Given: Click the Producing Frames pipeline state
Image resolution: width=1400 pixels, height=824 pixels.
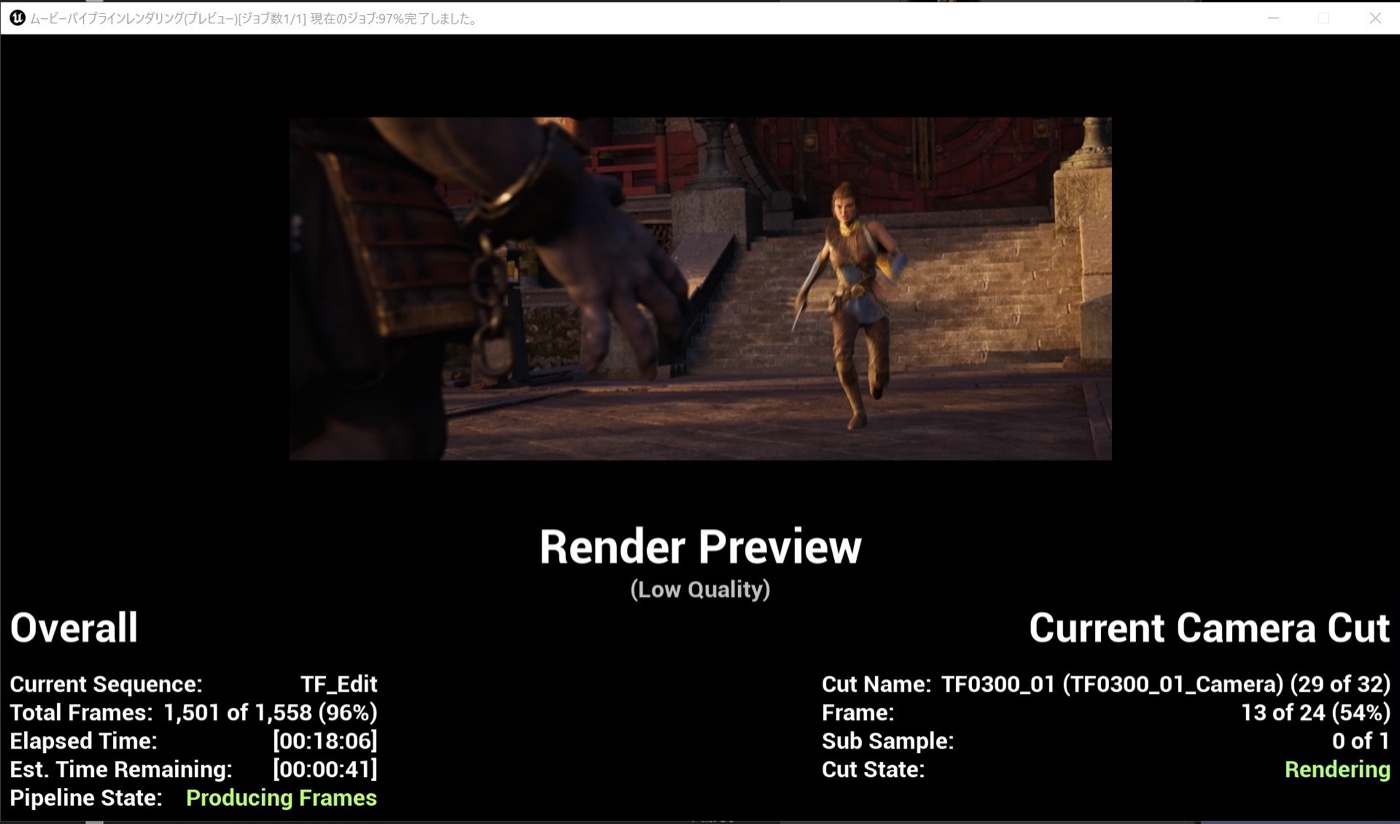Looking at the screenshot, I should pyautogui.click(x=281, y=798).
